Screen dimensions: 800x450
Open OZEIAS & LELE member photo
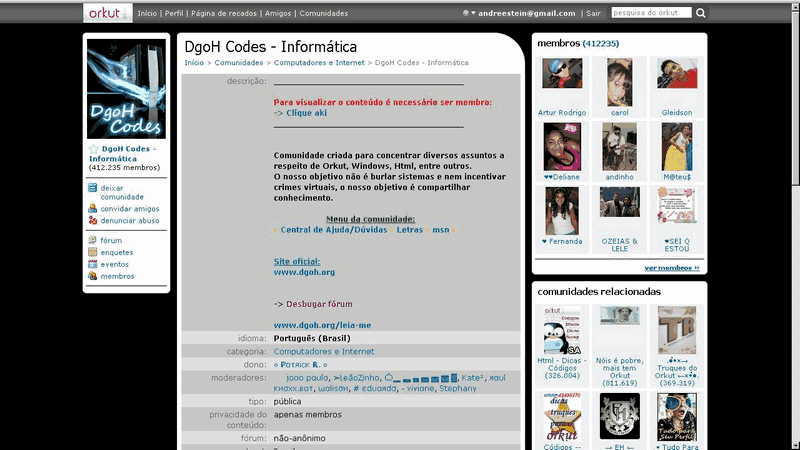(619, 202)
